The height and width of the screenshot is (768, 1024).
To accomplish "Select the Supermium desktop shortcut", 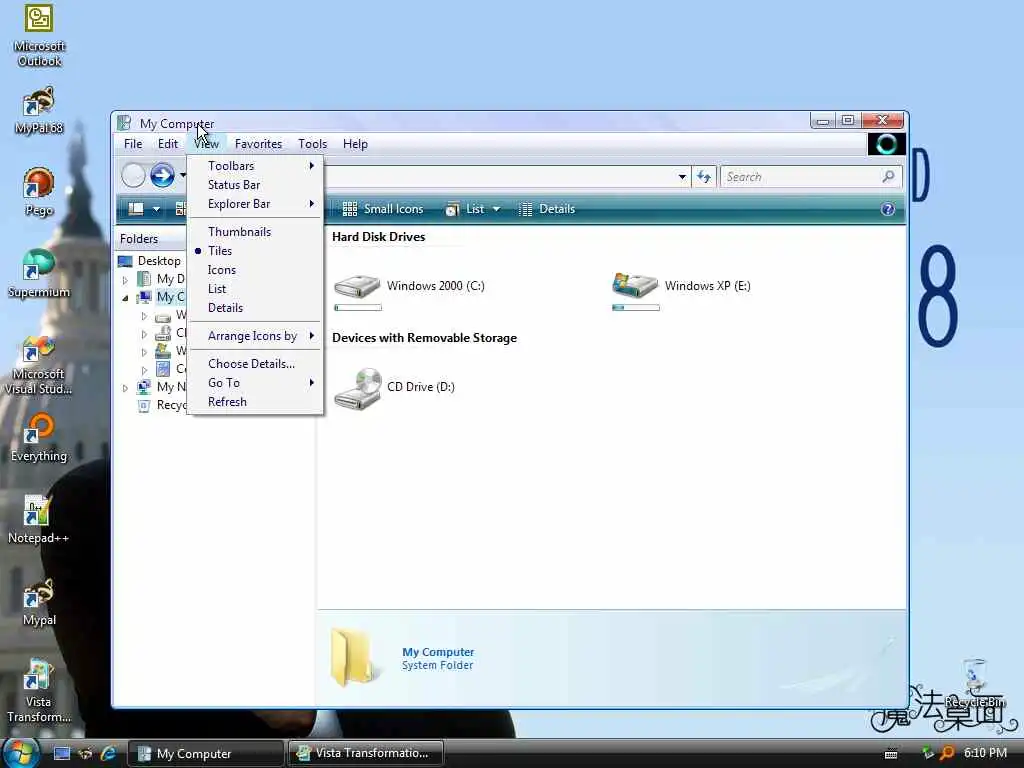I will tap(39, 274).
